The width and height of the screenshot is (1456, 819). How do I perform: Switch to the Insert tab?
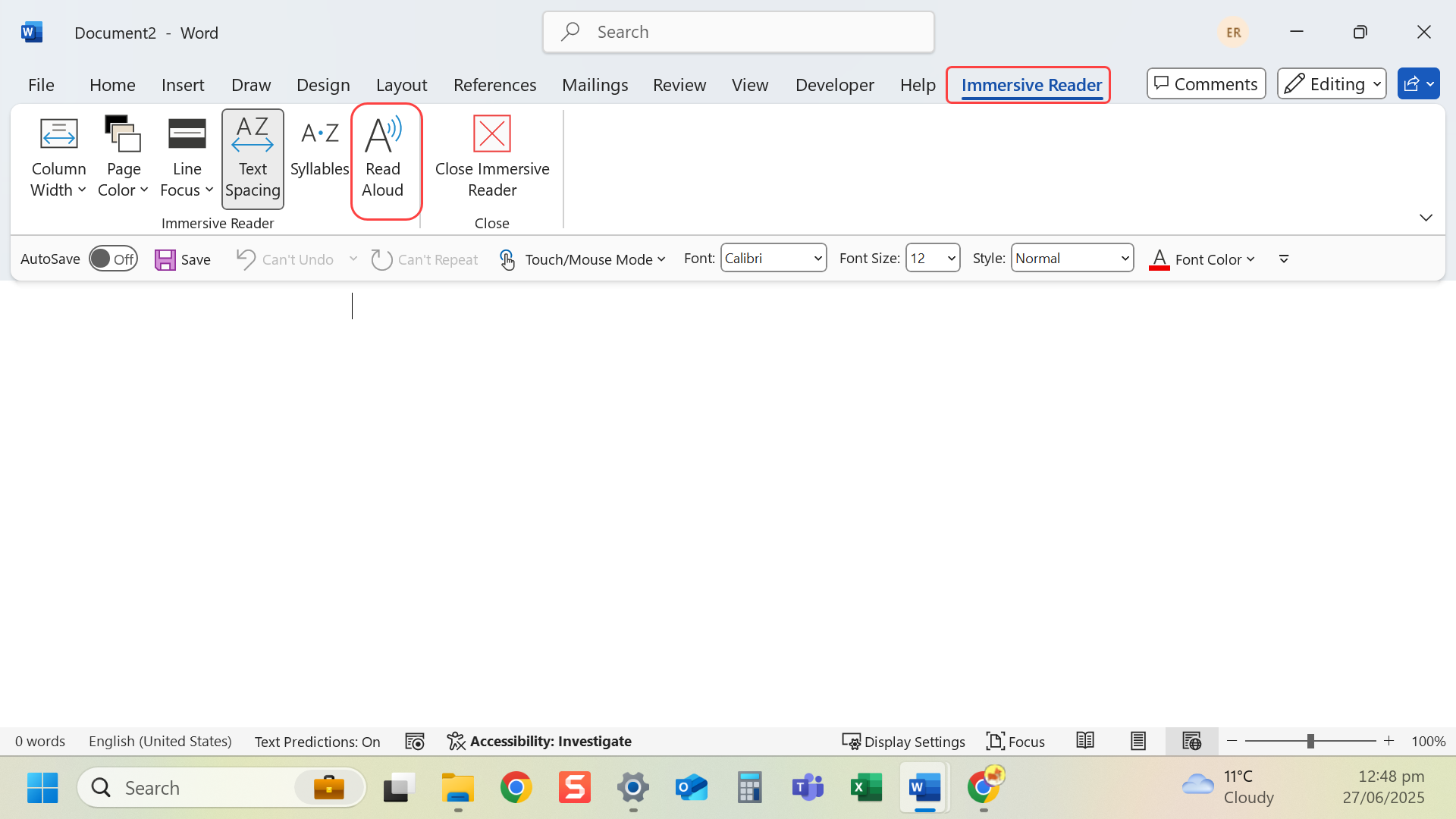tap(183, 84)
